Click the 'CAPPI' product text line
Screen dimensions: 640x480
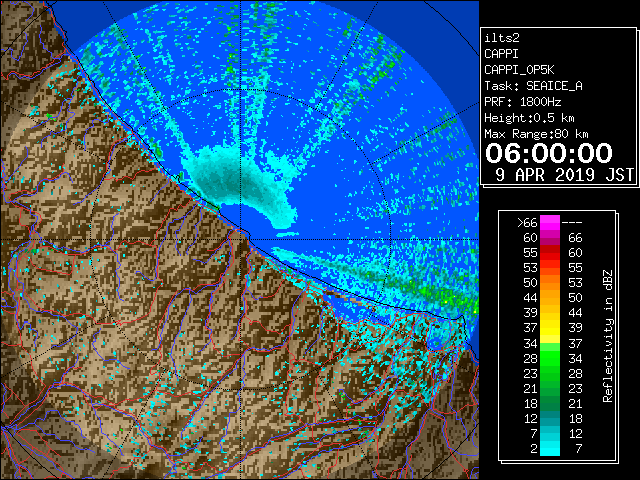(501, 54)
